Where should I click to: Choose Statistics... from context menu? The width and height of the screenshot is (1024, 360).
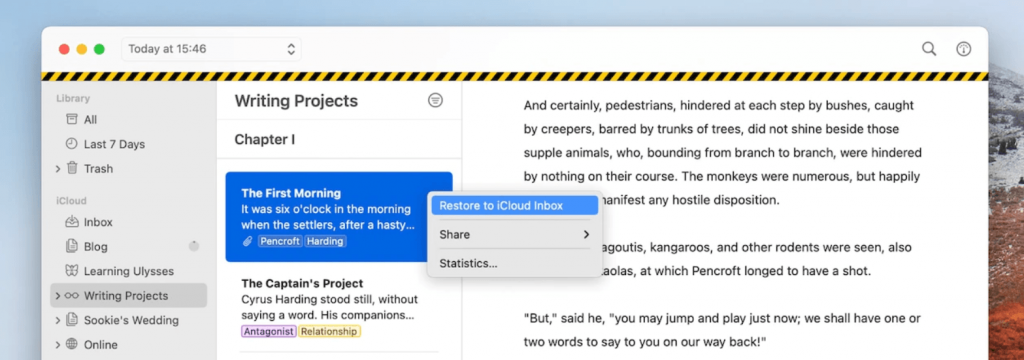pyautogui.click(x=514, y=263)
